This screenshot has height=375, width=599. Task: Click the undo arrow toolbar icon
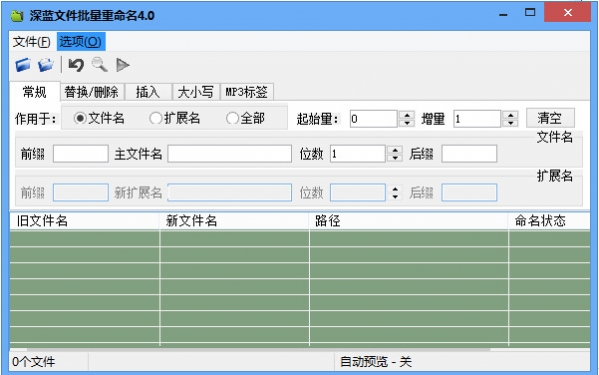coord(76,65)
